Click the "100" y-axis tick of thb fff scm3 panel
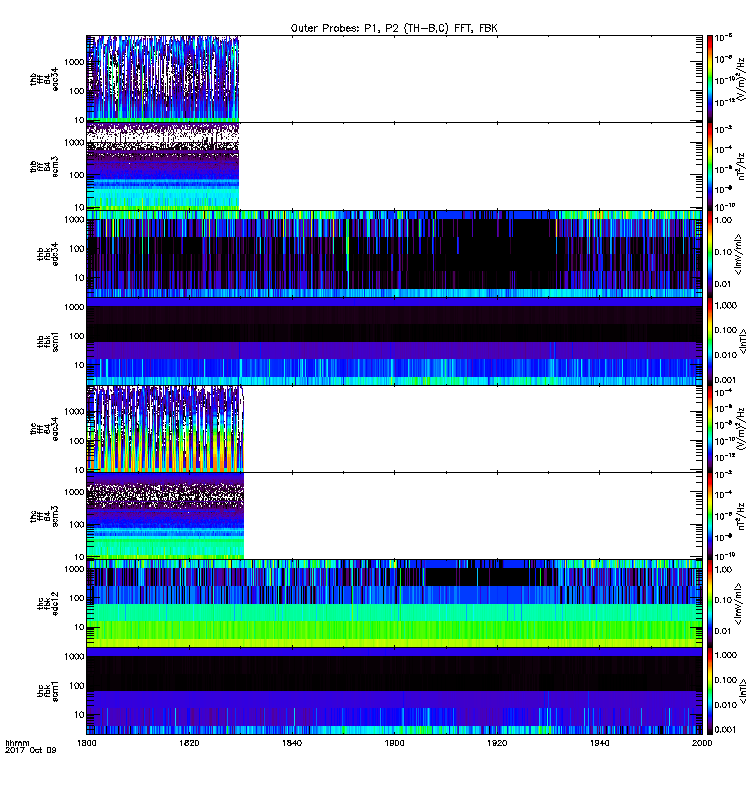This screenshot has width=750, height=800. [x=77, y=175]
